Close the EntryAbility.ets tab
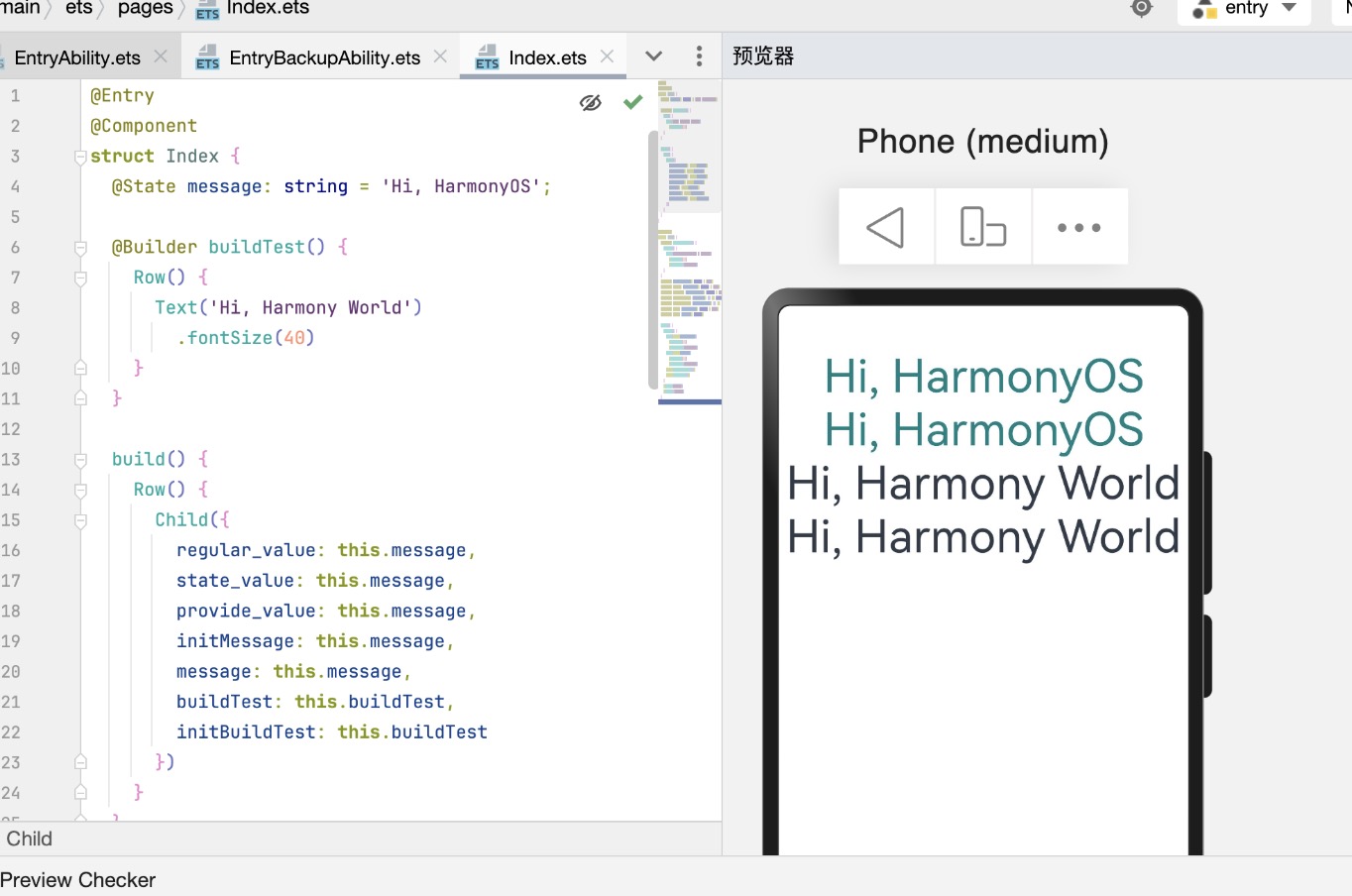Screen dimensions: 1352x896 click(161, 56)
